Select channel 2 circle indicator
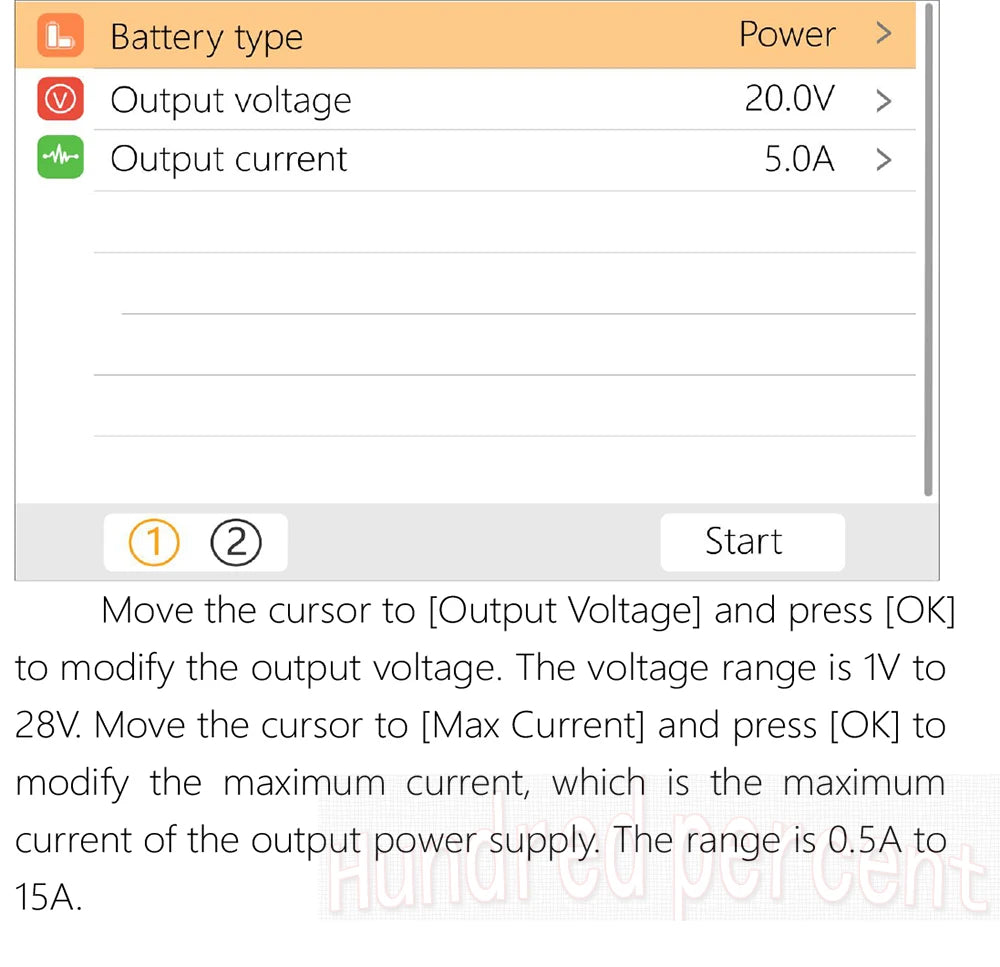Screen dimensions: 1000x967 coord(236,542)
